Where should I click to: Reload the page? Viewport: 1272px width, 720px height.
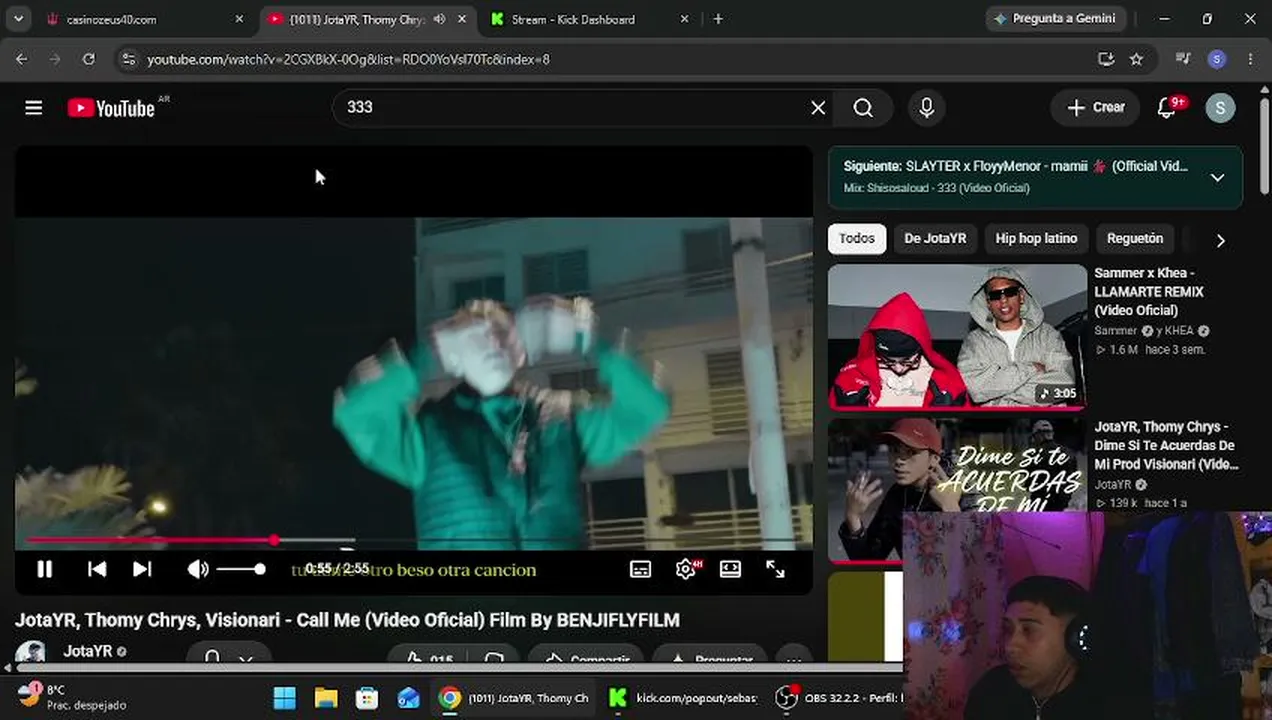coord(88,59)
